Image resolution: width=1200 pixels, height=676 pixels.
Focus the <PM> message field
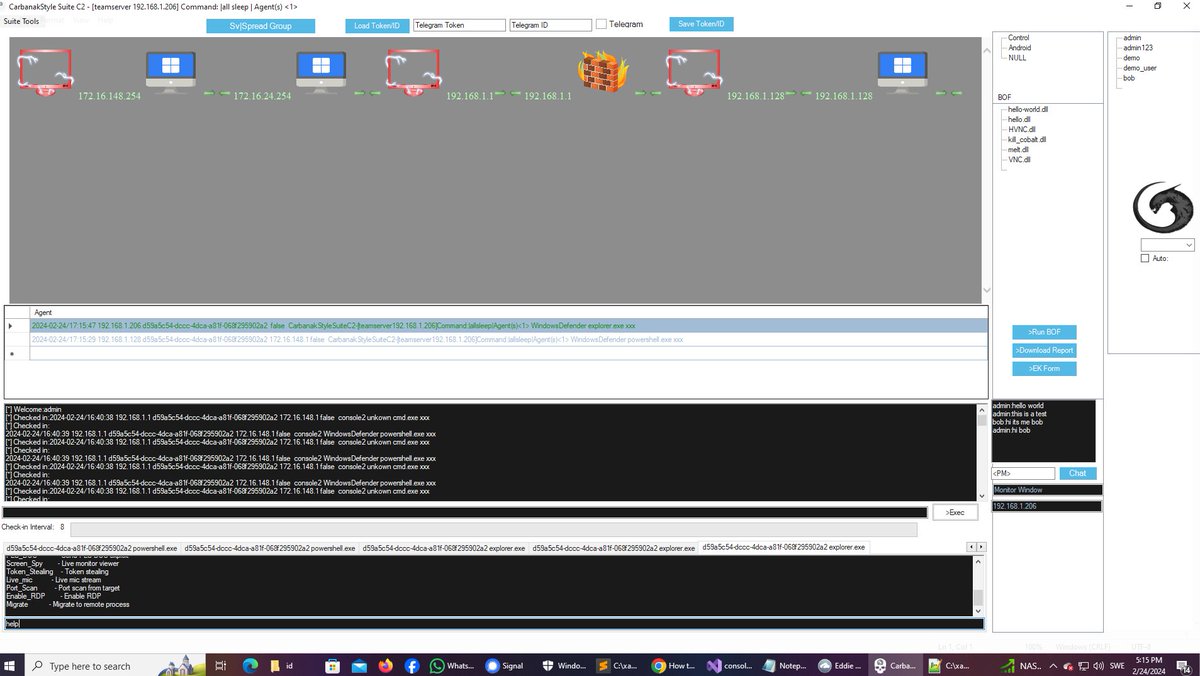coord(1023,474)
